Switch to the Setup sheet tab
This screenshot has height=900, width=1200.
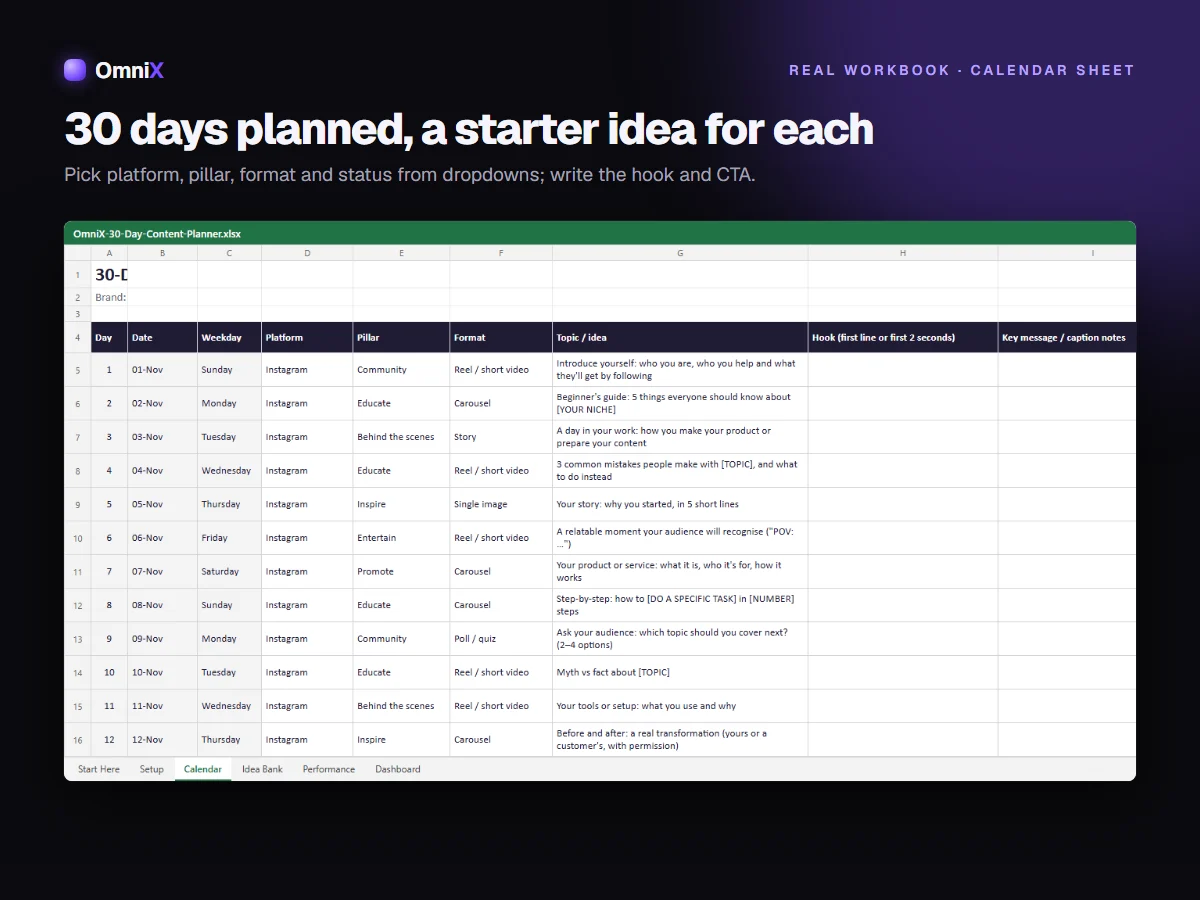point(152,769)
